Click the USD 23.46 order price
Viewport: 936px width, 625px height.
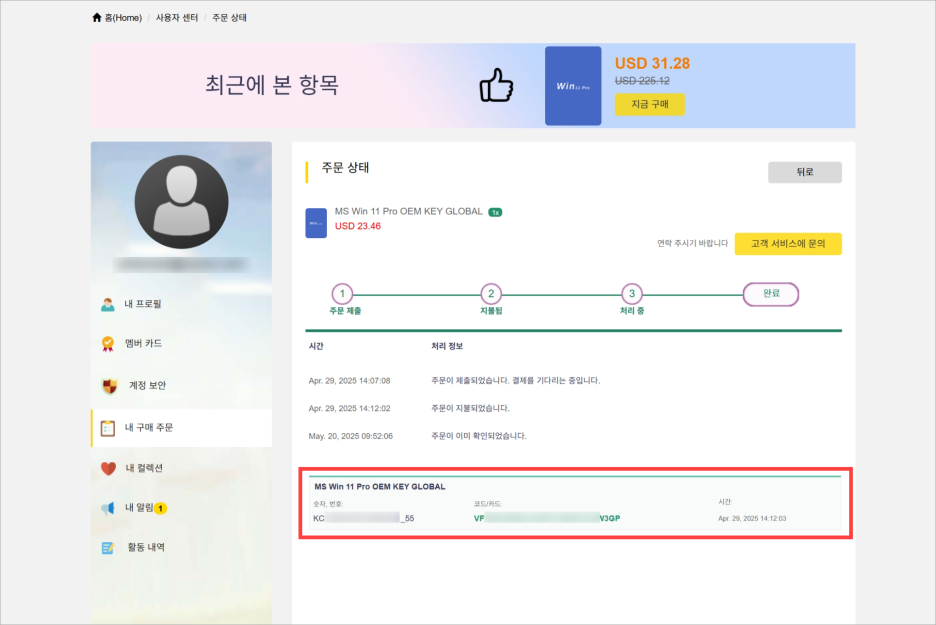pos(358,226)
